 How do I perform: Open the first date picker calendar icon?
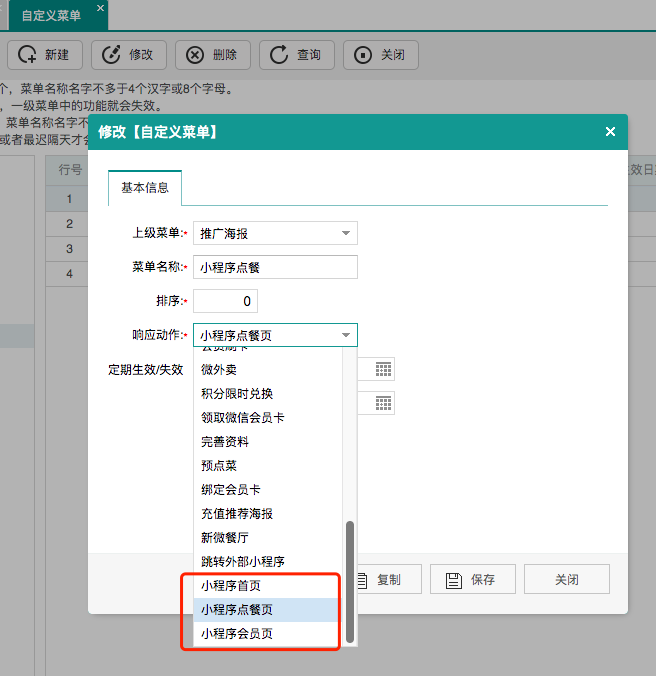click(x=383, y=369)
